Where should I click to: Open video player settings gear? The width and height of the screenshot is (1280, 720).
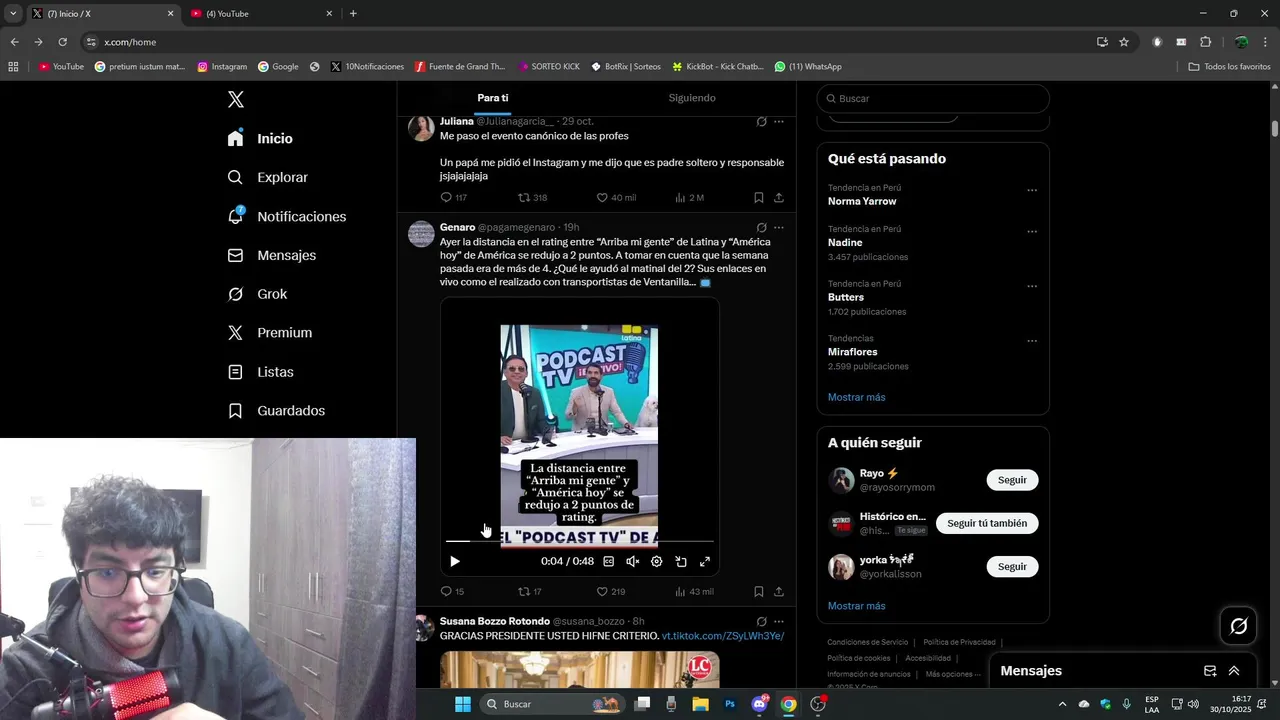point(657,562)
